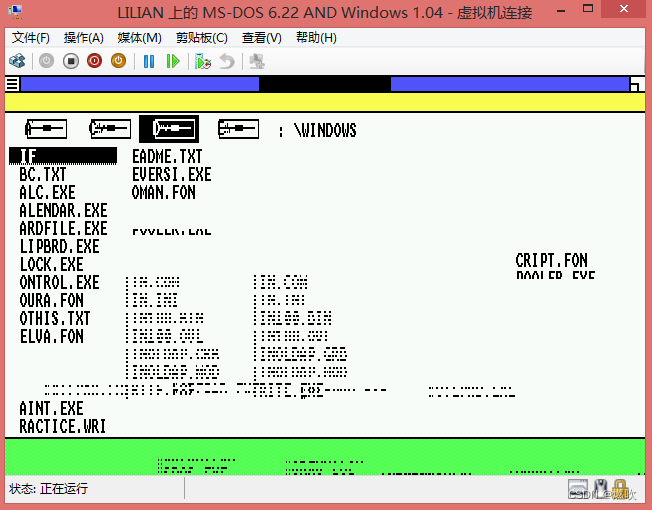Select the RACTICE.WRI file

[63, 426]
